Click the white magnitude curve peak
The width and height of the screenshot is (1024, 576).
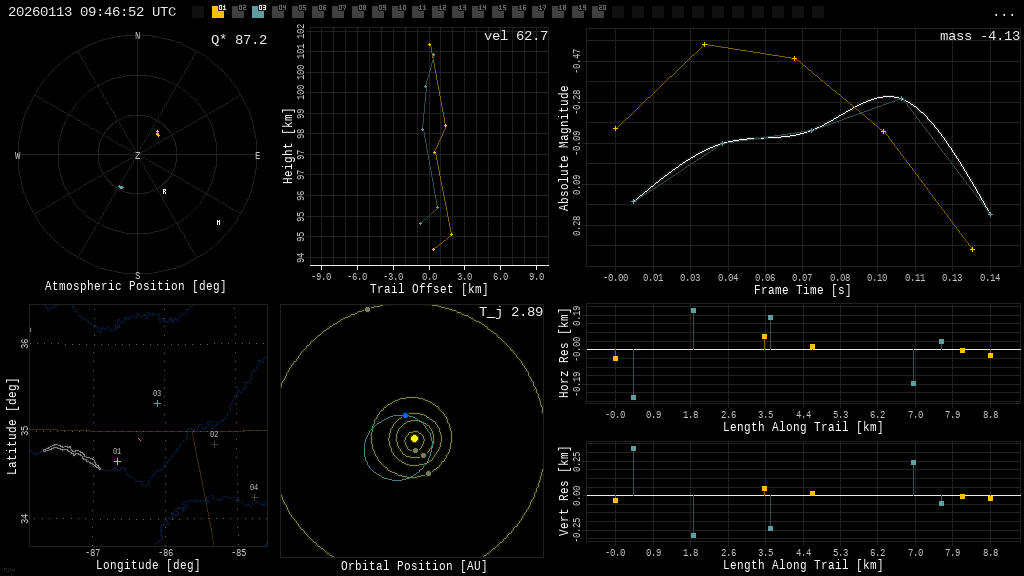point(889,96)
